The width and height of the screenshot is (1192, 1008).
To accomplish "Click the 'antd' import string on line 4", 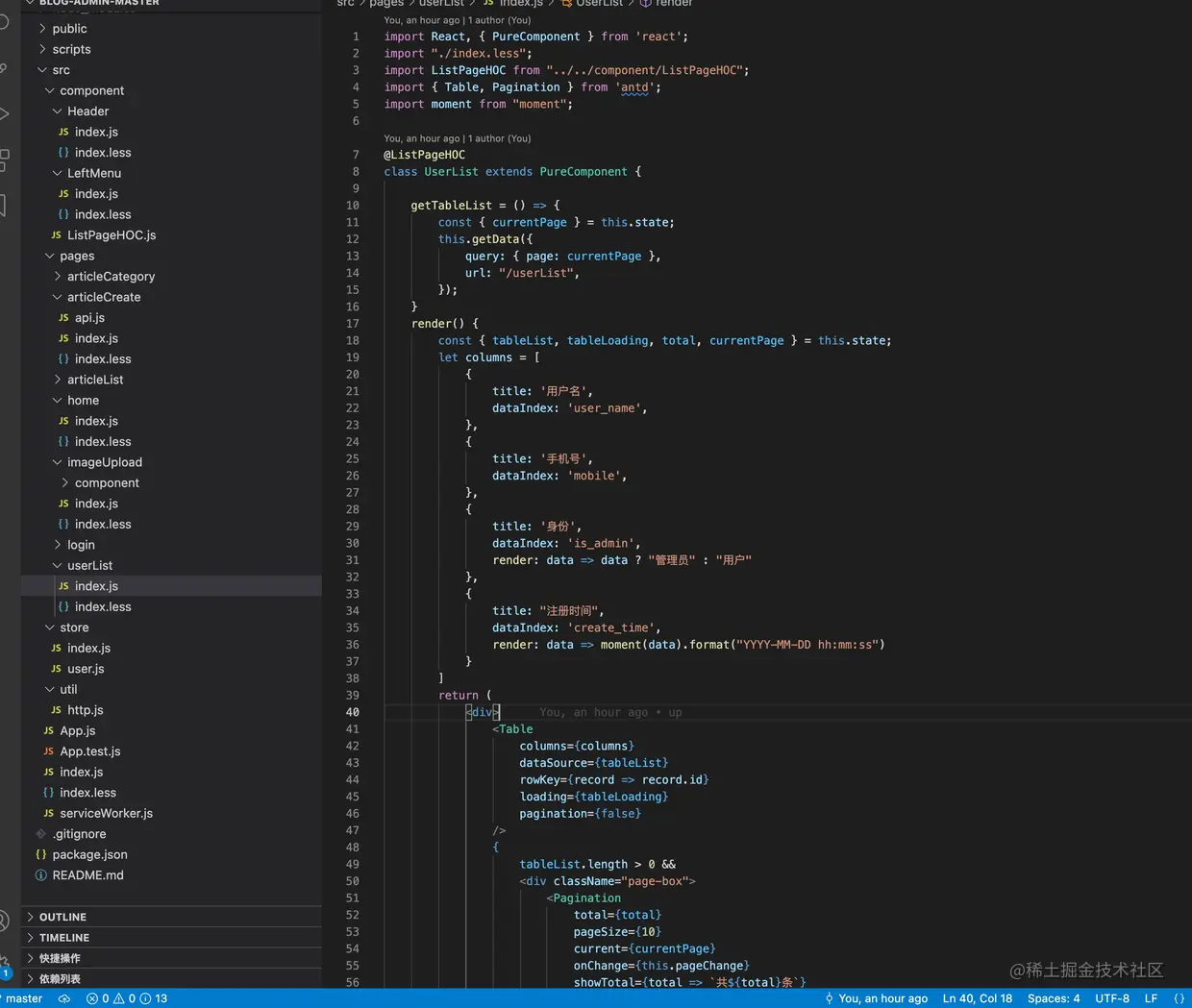I will [634, 87].
